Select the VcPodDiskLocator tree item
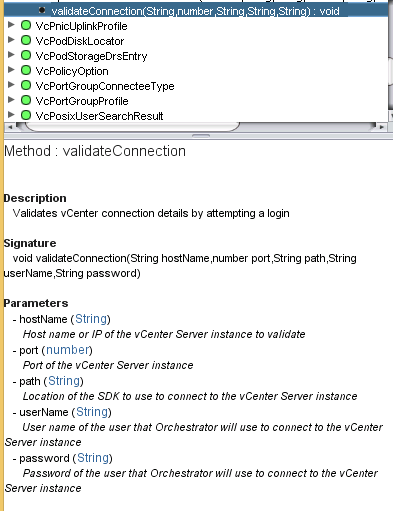Screen dimensions: 396x511 [x=80, y=41]
